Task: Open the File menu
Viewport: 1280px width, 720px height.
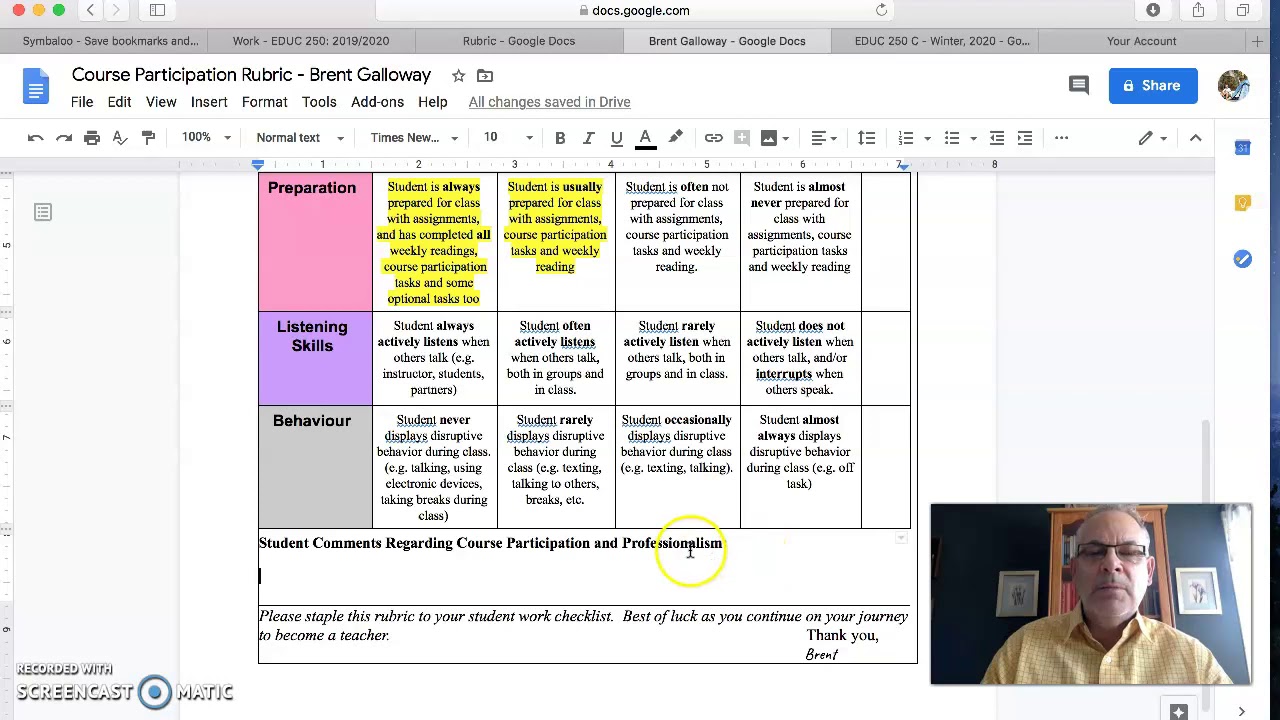Action: point(82,102)
